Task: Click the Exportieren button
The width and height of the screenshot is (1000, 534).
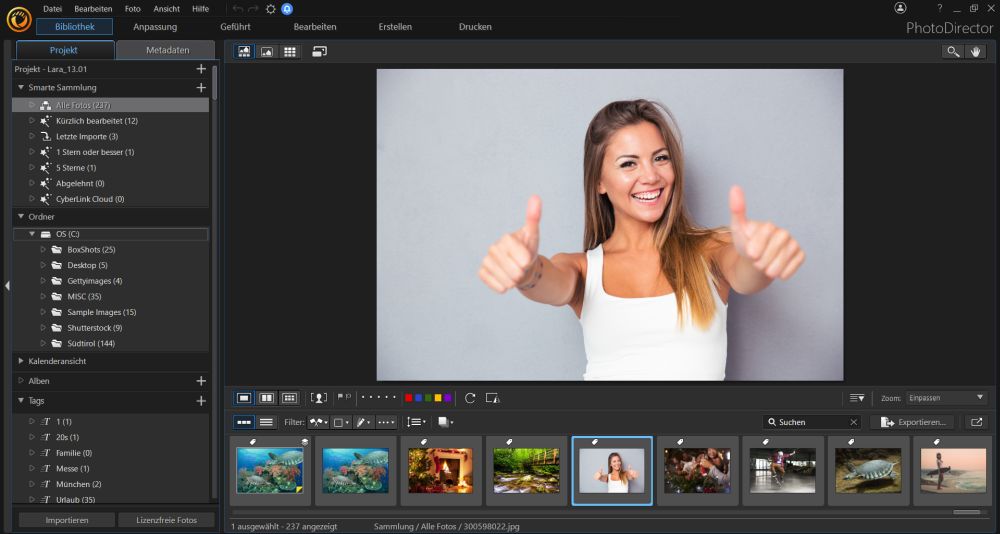Action: pos(912,423)
